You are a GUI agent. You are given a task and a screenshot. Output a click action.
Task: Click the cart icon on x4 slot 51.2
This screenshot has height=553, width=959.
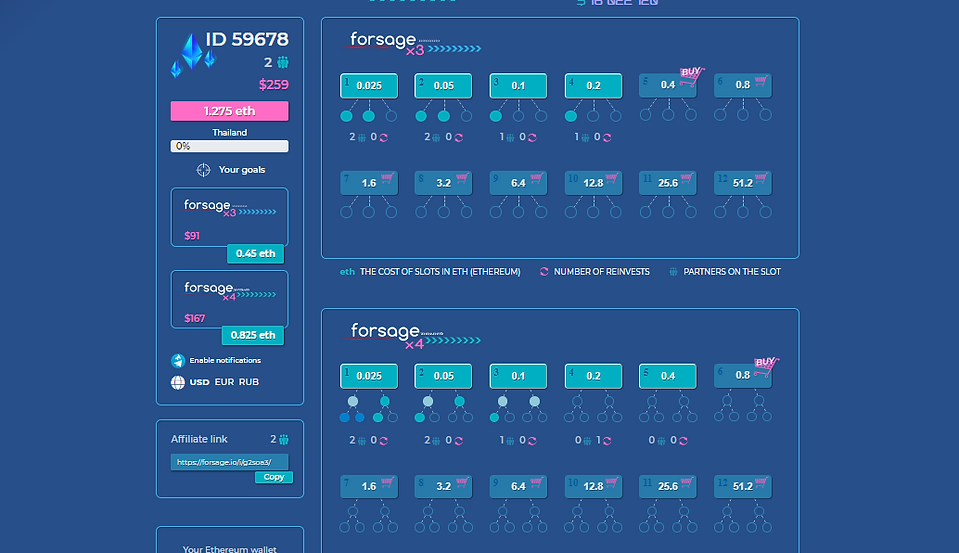760,482
